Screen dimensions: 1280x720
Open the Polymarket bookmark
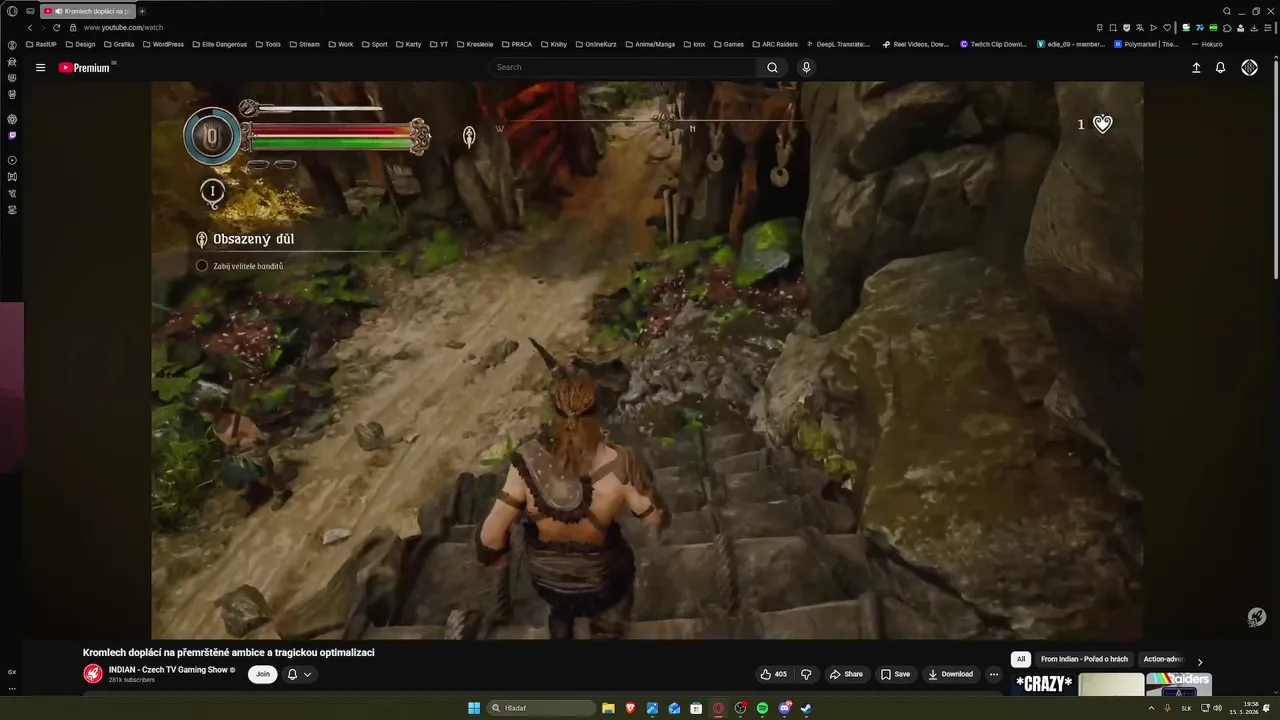pyautogui.click(x=1147, y=44)
